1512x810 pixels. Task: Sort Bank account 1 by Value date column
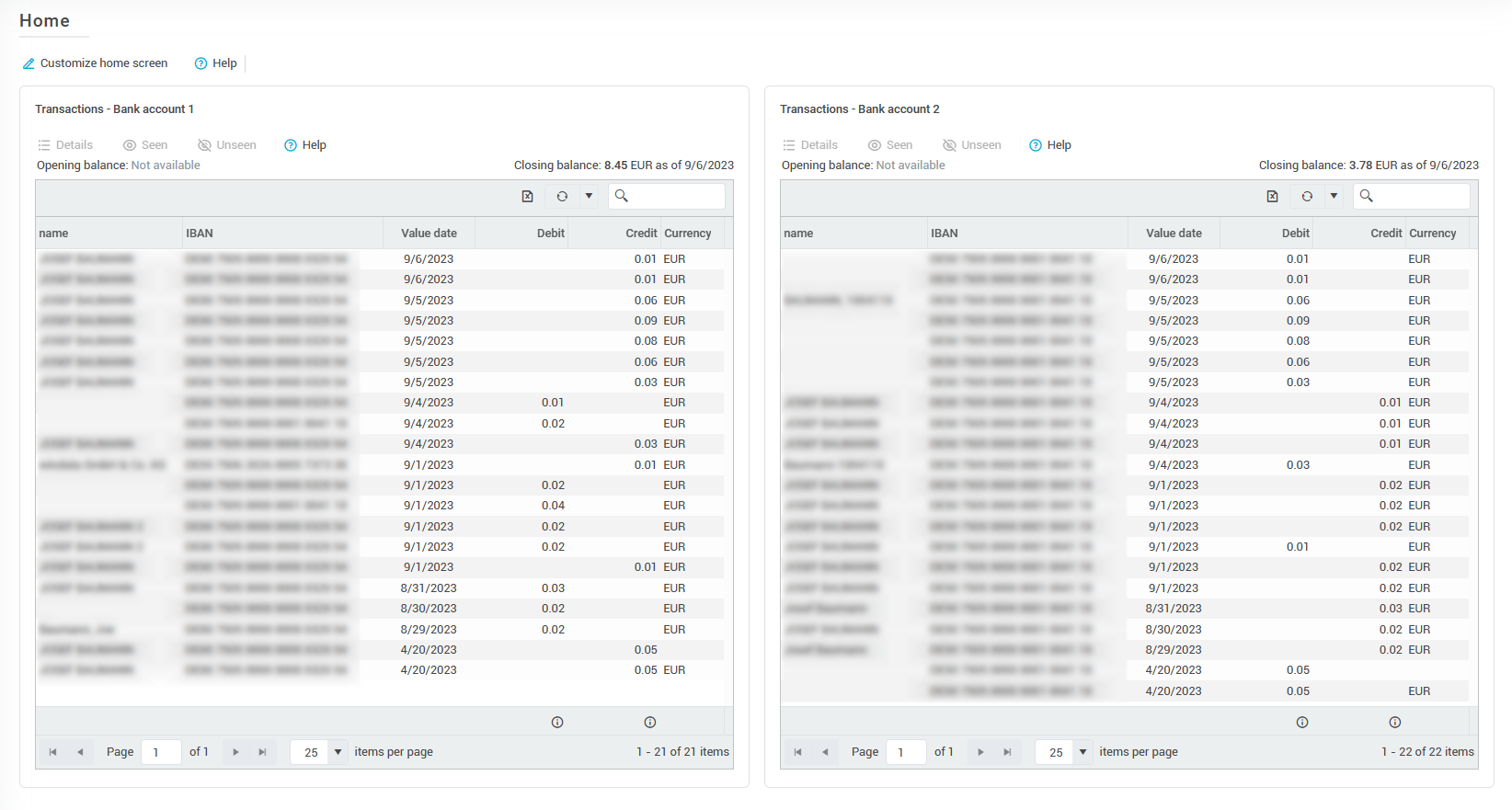(x=429, y=234)
